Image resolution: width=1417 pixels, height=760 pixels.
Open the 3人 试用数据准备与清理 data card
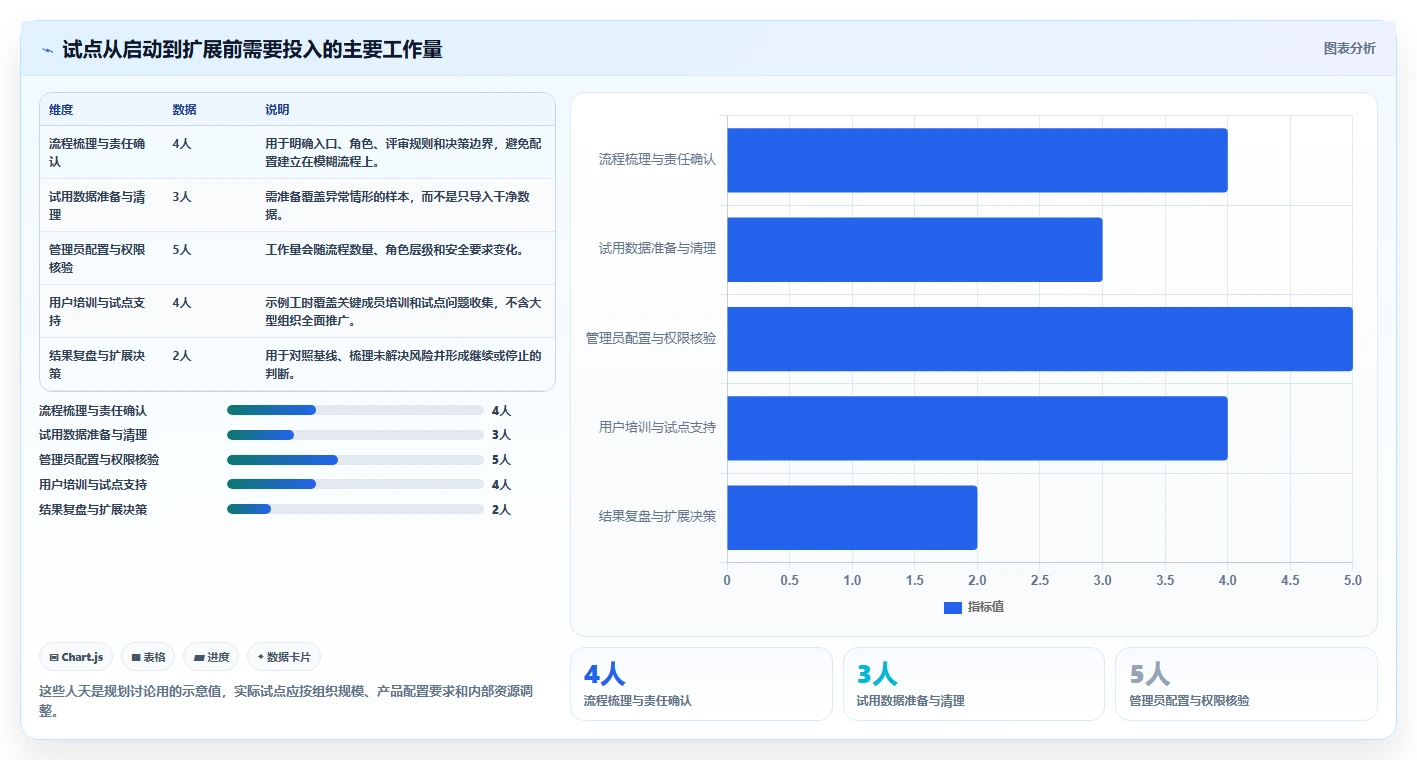[x=974, y=684]
